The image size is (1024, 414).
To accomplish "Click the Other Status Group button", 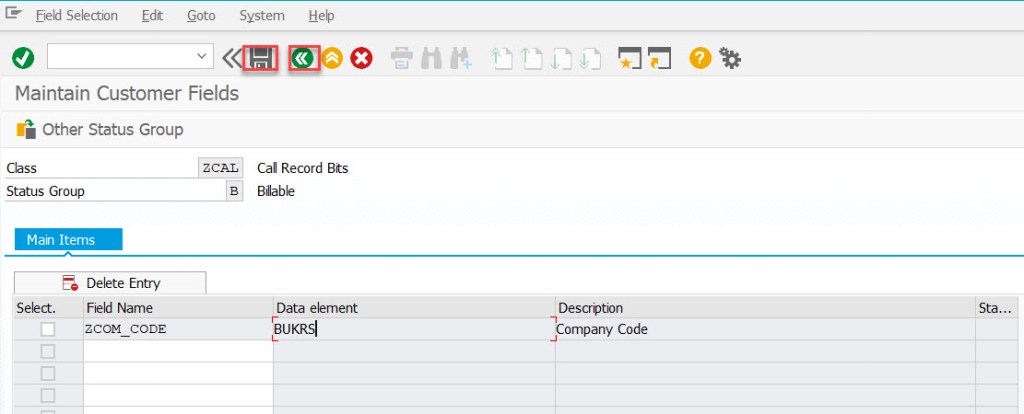I will [x=100, y=129].
